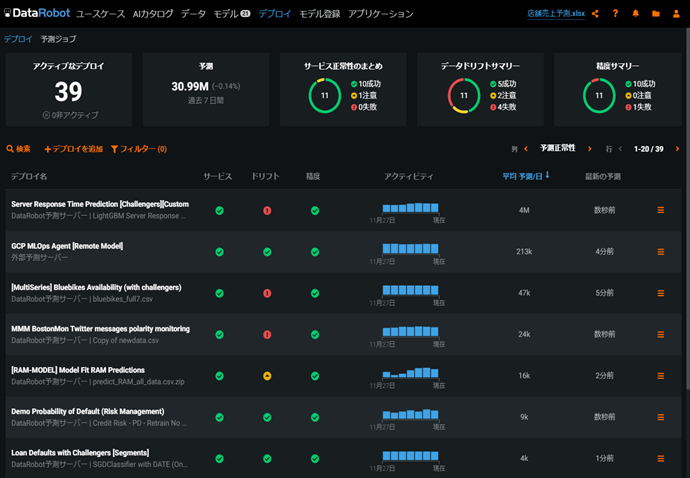
Task: Open the モデル登録 menu
Action: click(319, 14)
